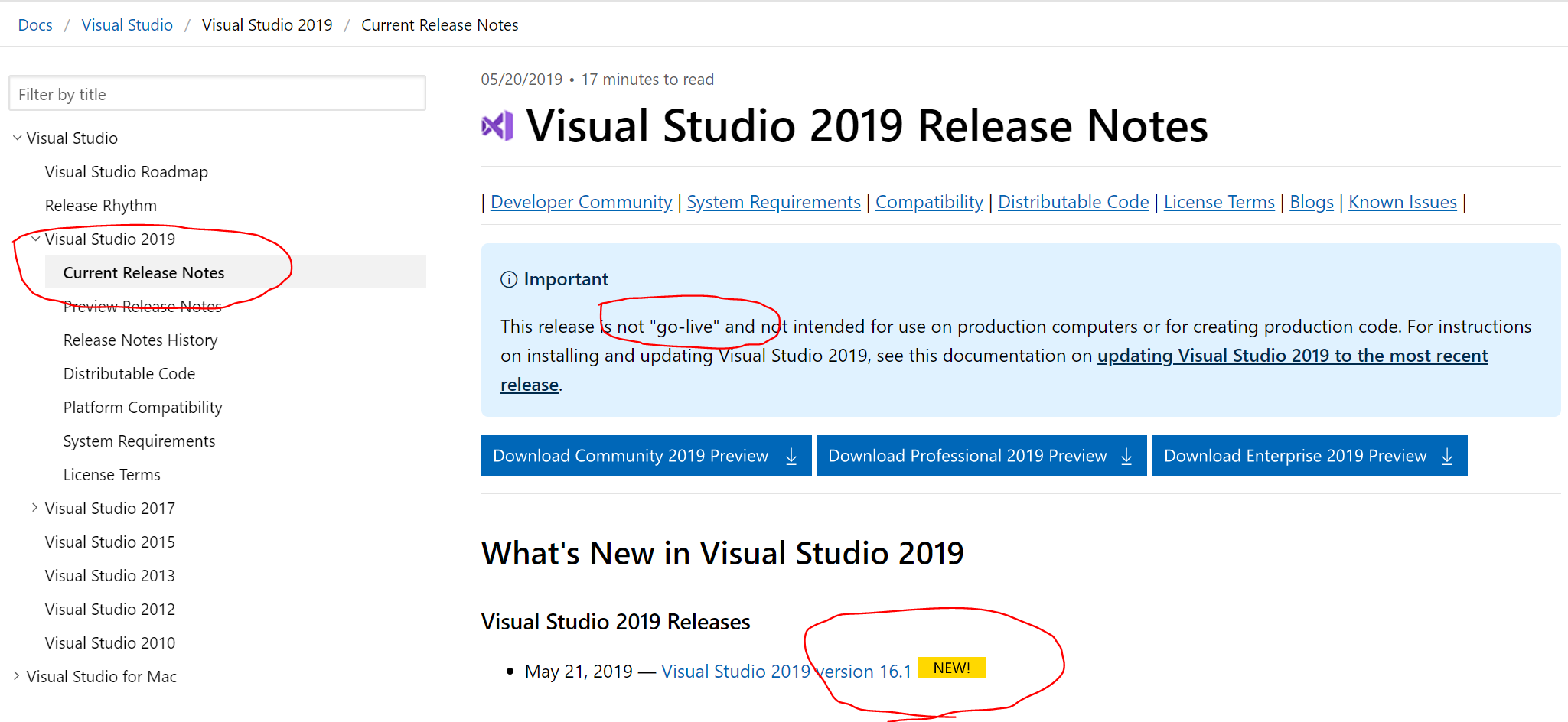Open License Terms in sidebar tree

112,474
